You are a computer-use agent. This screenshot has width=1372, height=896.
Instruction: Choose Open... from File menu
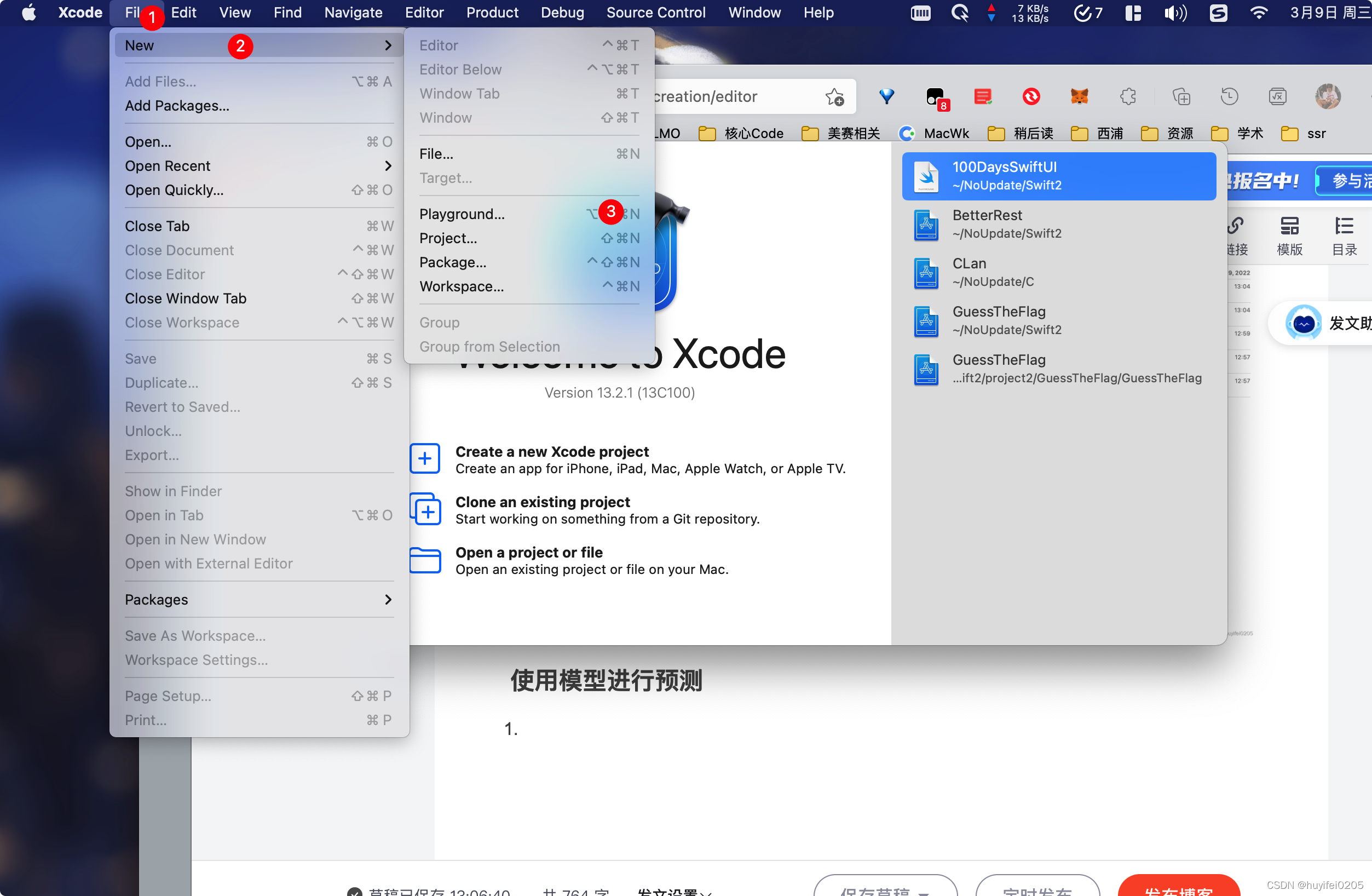259,142
